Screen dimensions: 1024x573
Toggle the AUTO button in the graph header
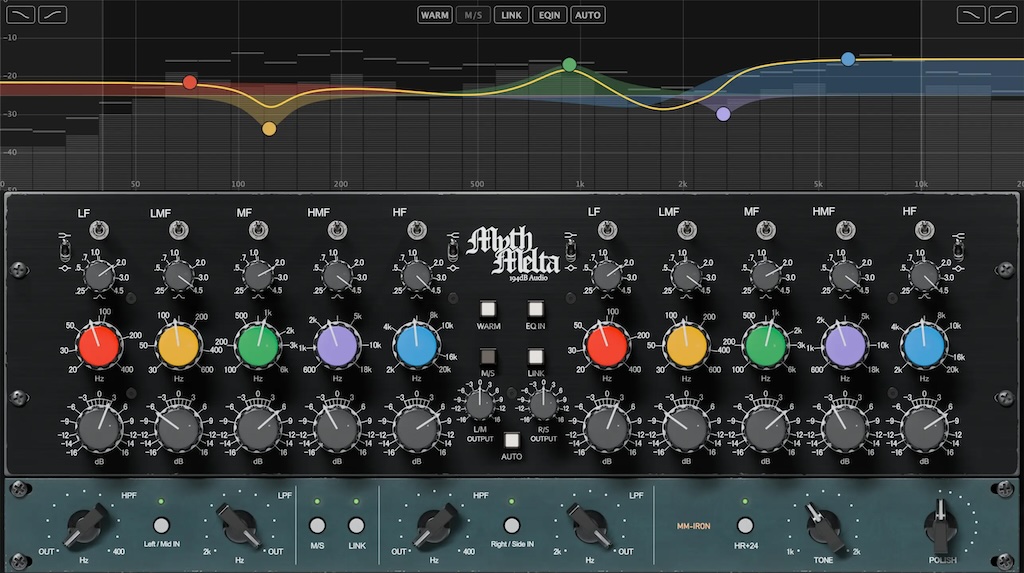coord(588,15)
